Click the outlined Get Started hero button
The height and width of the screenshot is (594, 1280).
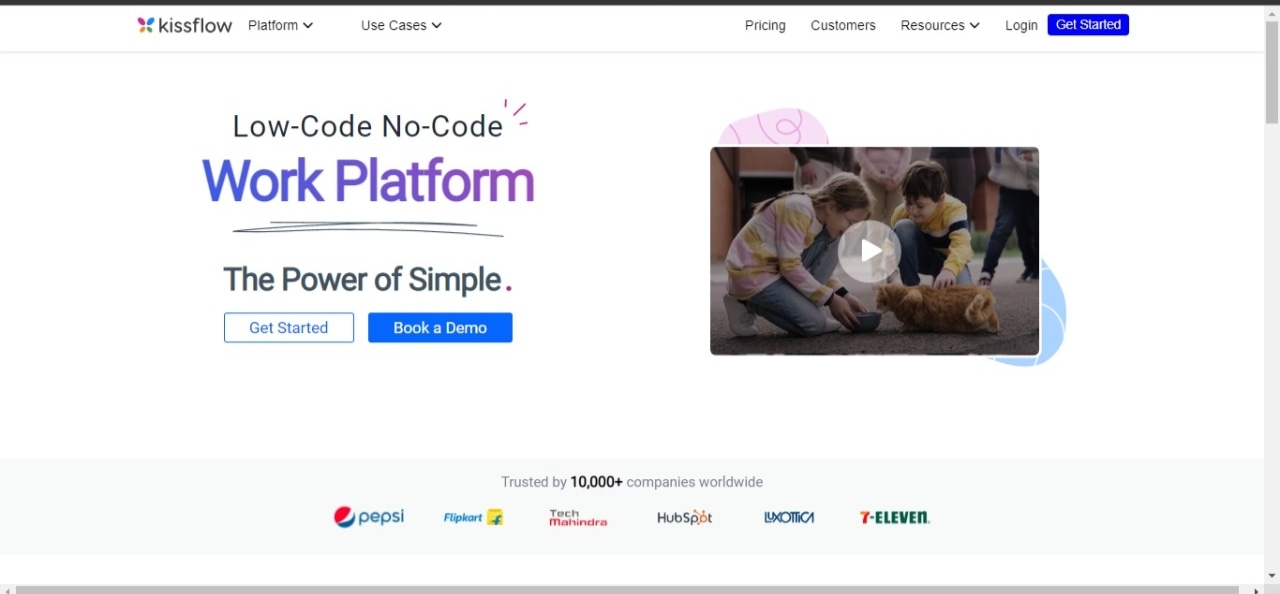pyautogui.click(x=289, y=328)
